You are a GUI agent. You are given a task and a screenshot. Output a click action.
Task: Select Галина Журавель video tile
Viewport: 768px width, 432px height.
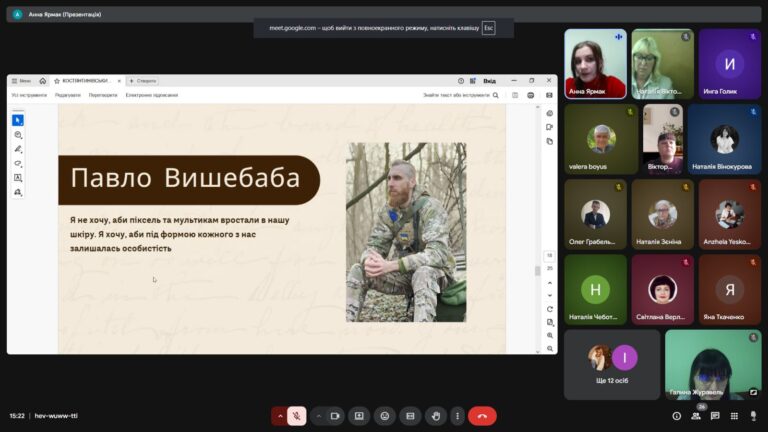coord(713,364)
